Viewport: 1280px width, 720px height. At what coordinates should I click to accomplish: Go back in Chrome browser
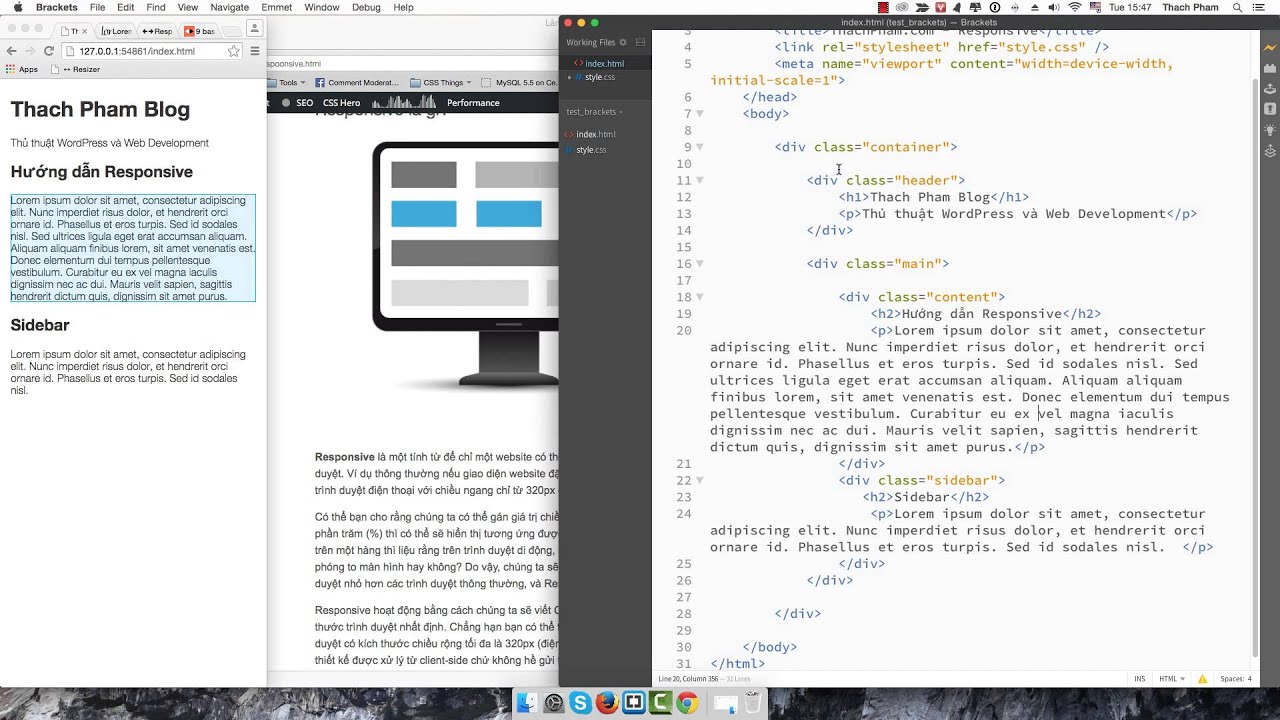point(12,51)
